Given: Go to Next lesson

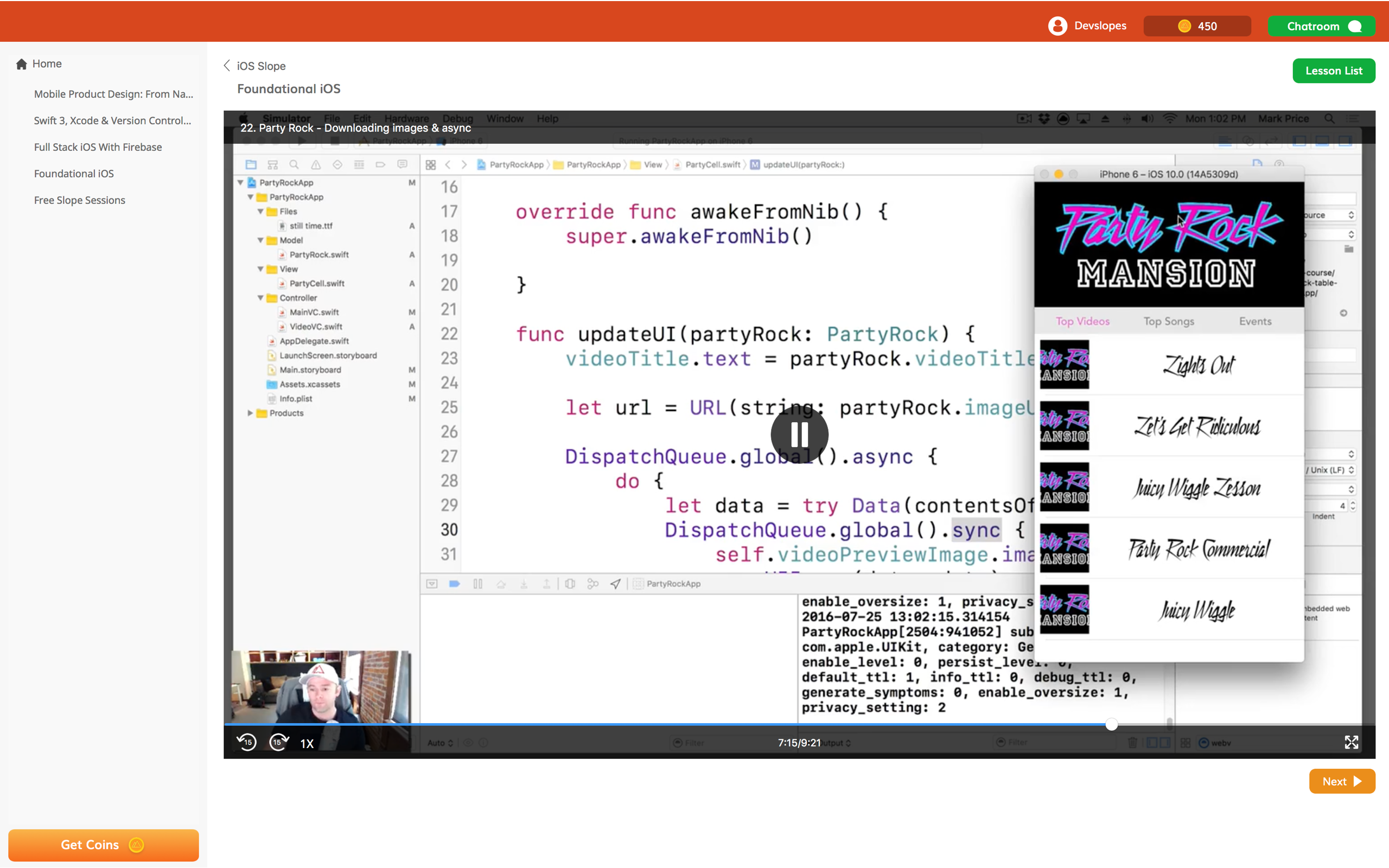Looking at the screenshot, I should 1341,781.
